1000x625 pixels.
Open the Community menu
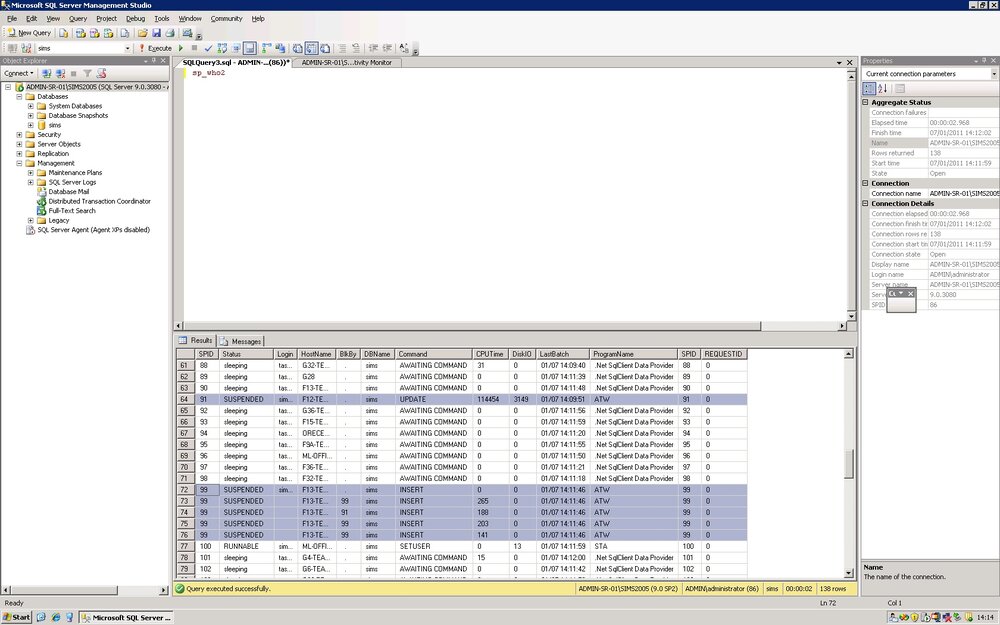[226, 18]
